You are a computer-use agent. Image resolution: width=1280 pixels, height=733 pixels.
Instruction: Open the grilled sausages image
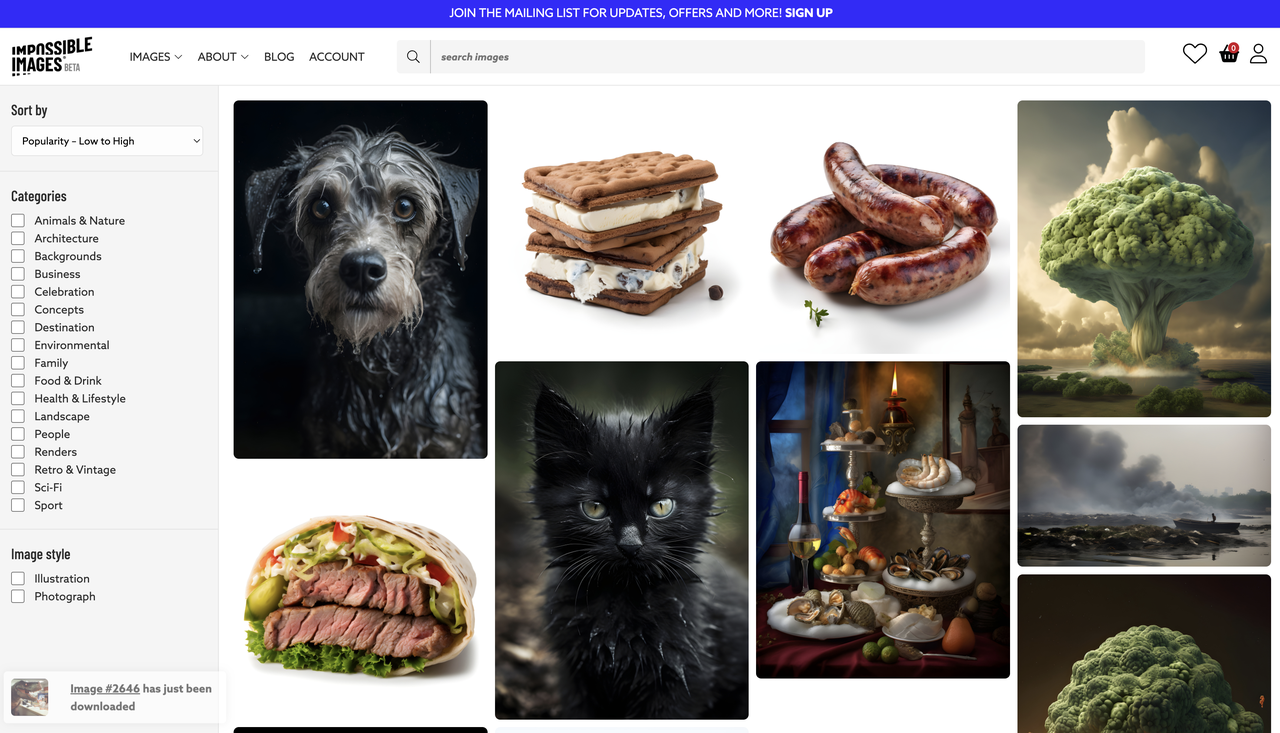[883, 227]
